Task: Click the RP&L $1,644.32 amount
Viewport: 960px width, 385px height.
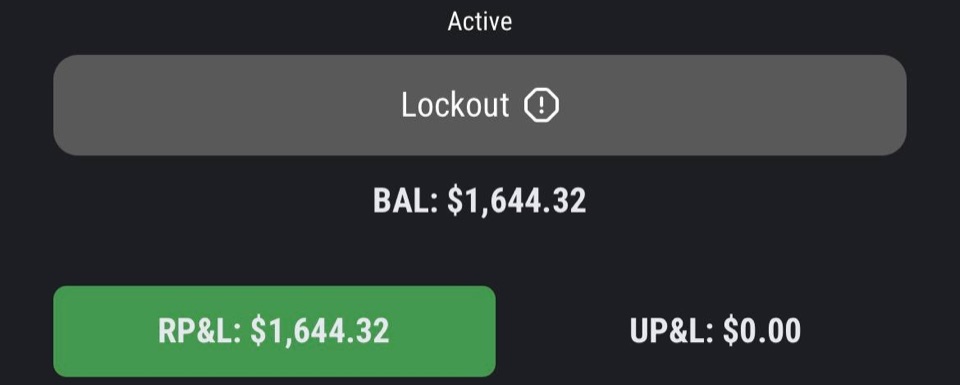Action: pyautogui.click(x=320, y=331)
